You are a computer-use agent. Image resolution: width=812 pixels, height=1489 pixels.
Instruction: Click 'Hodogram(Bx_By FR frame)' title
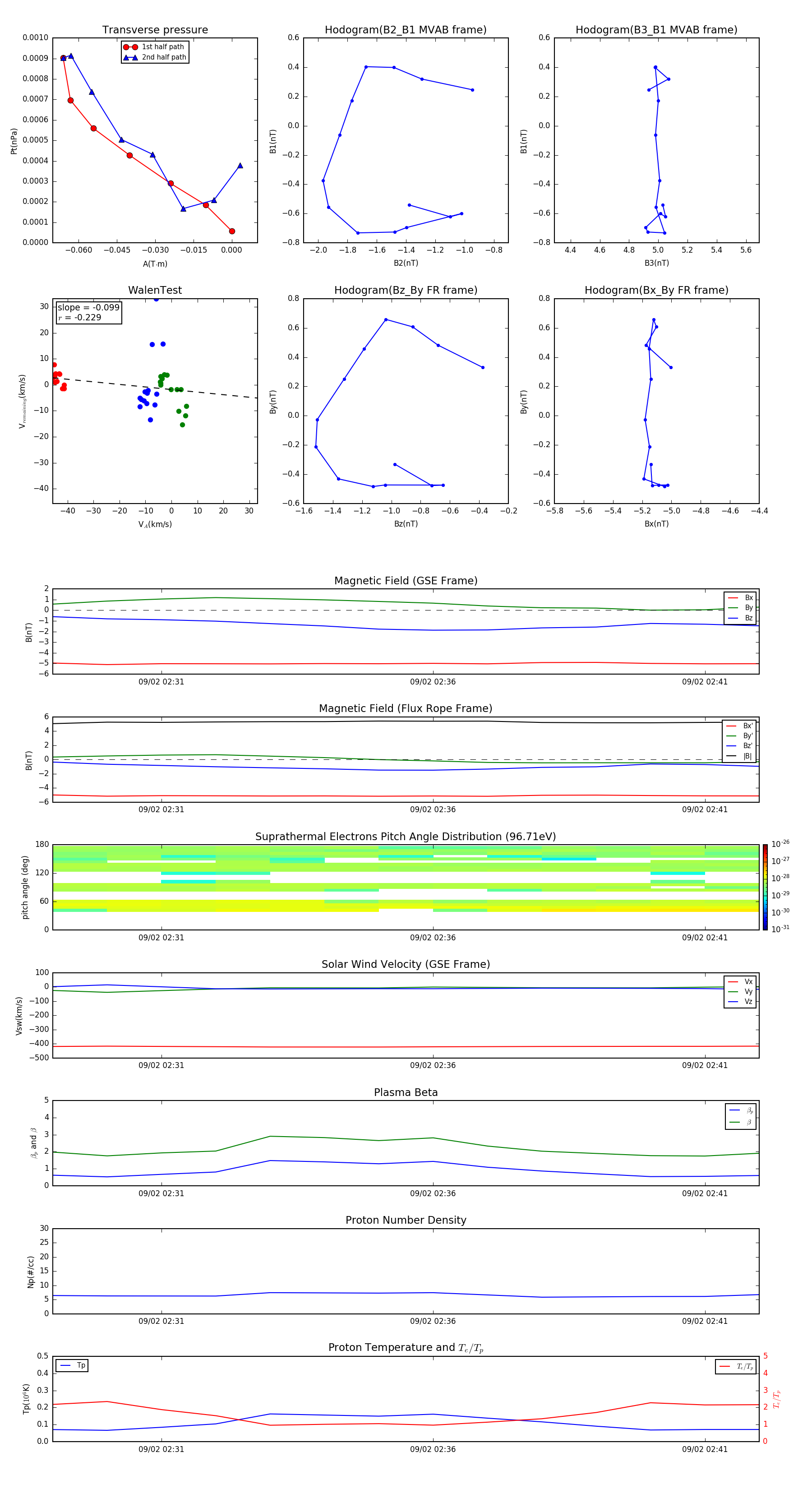click(x=656, y=290)
